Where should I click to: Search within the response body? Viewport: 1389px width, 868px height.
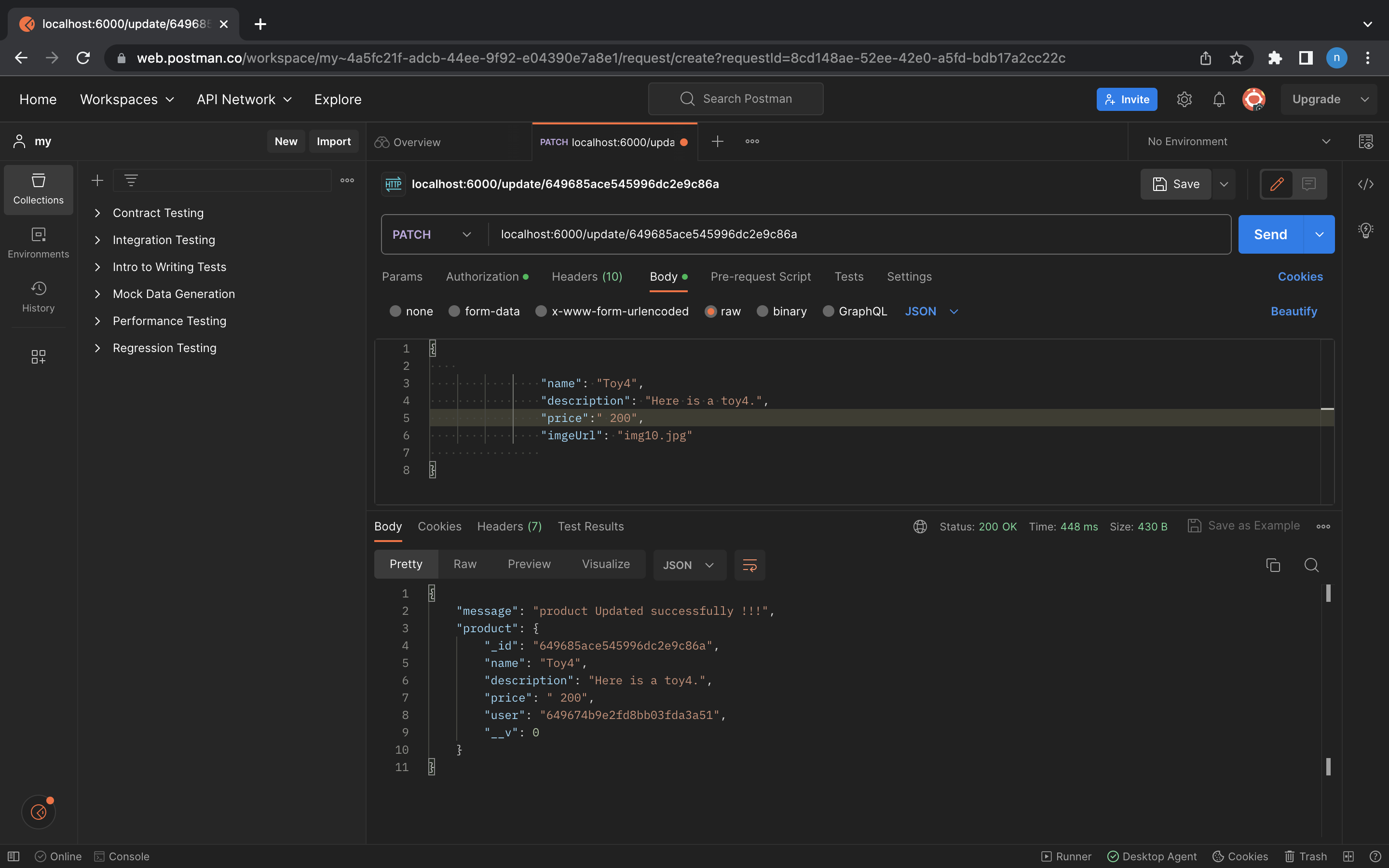pos(1311,565)
